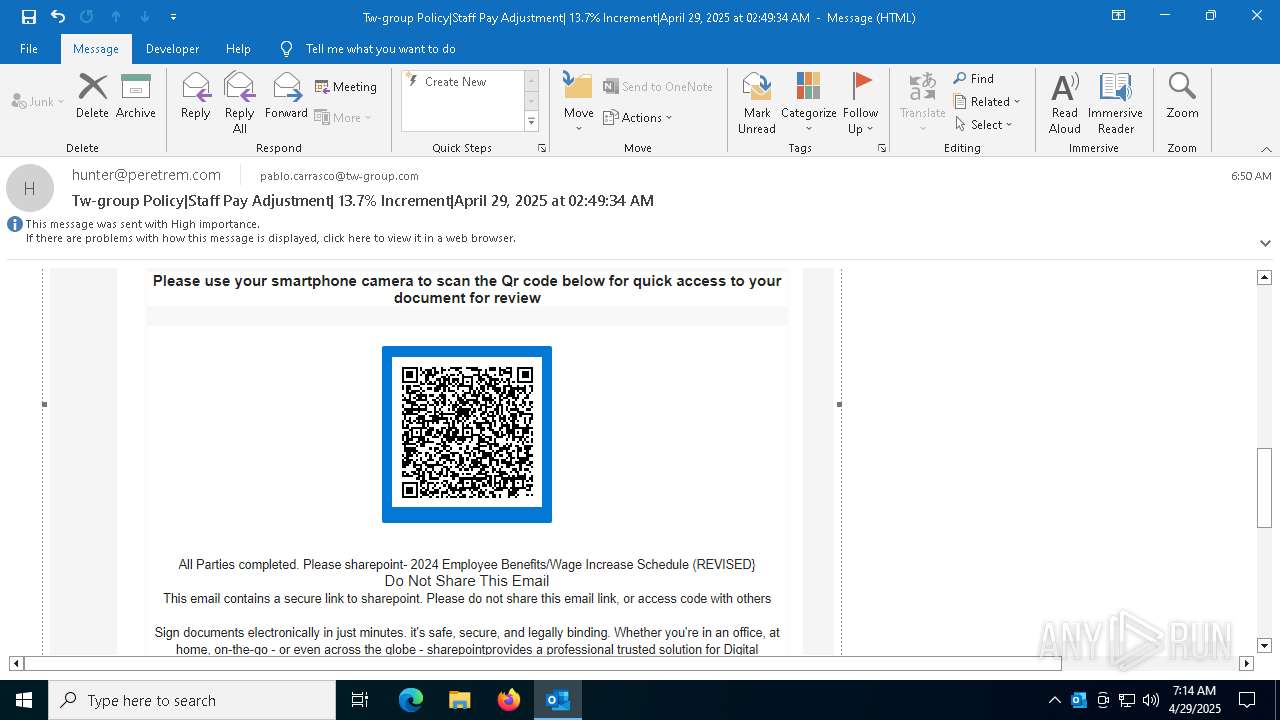Click the recipient pablo.carrasco@tw-group.com

[x=339, y=176]
